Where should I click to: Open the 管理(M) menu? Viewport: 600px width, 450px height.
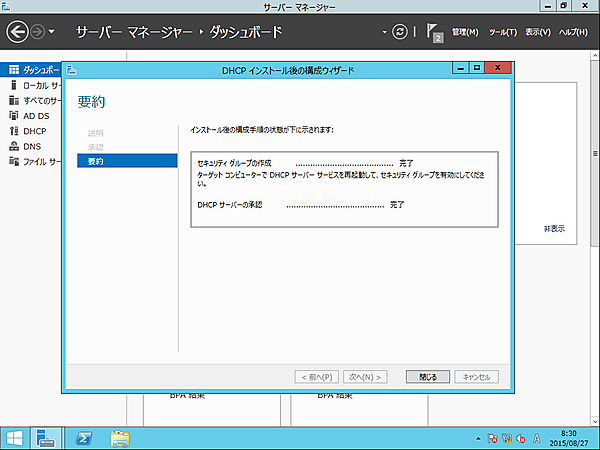coord(465,32)
